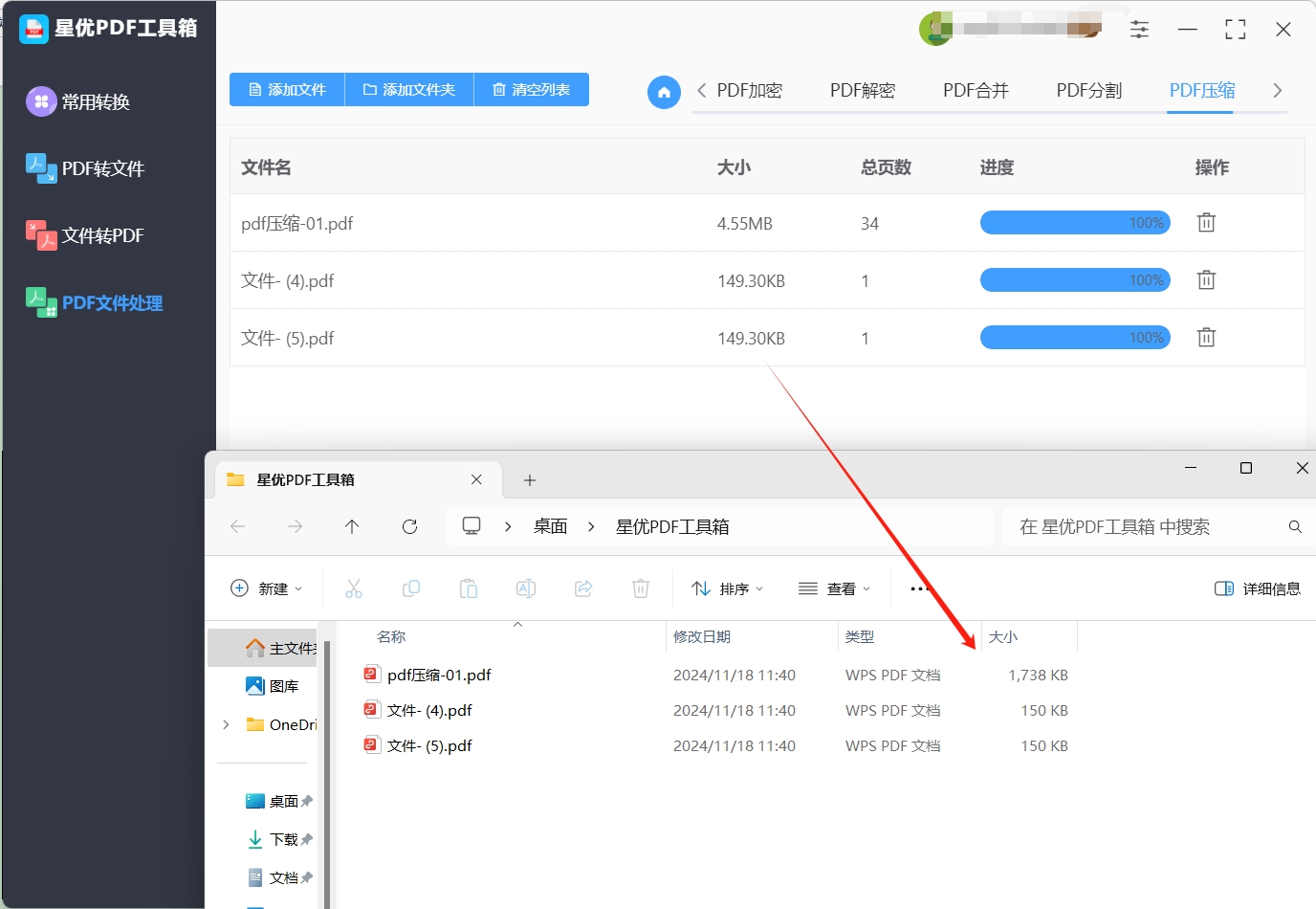Click 添加文件 button
The image size is (1316, 909).
pos(287,89)
